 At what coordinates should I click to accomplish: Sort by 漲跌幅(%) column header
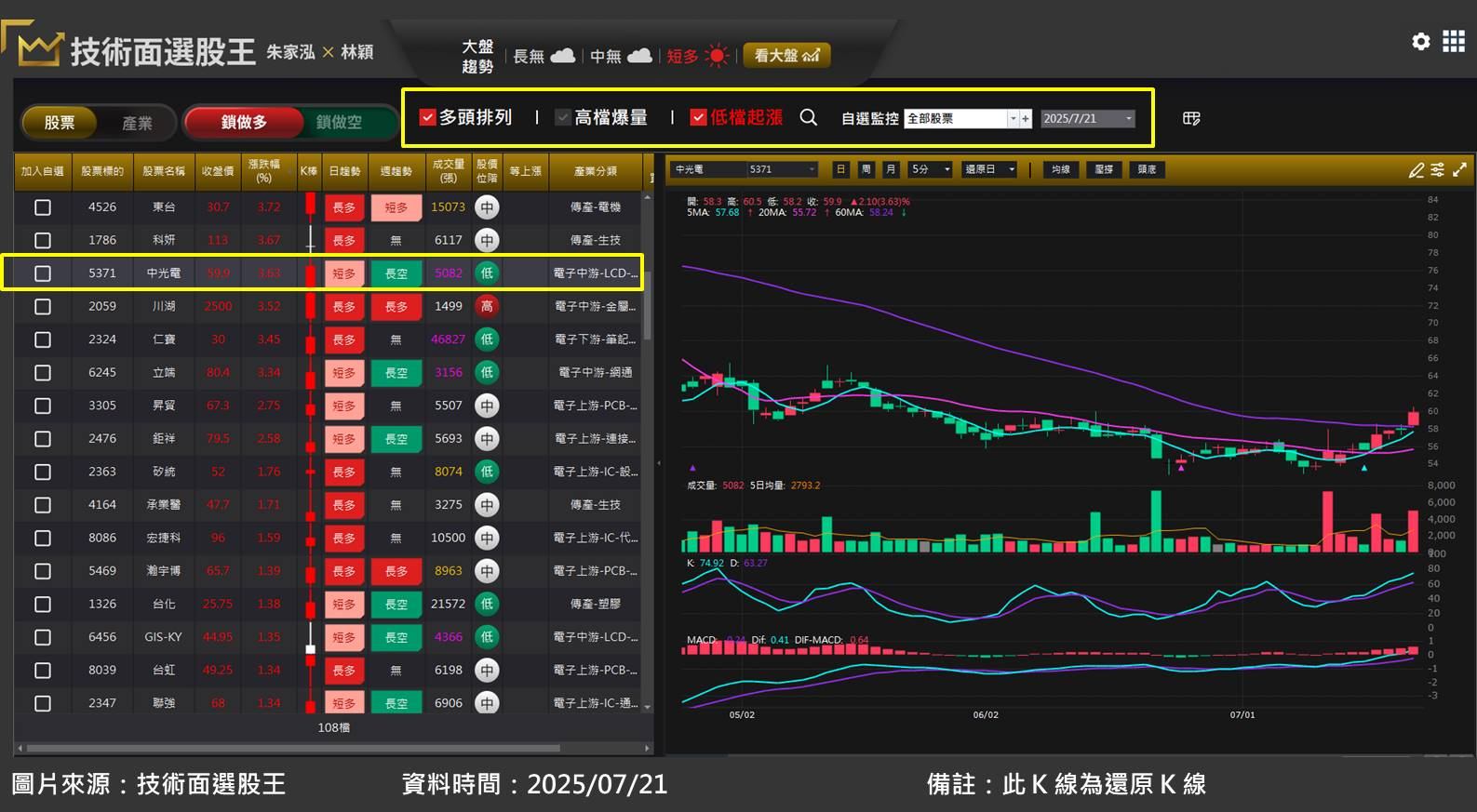click(x=268, y=171)
